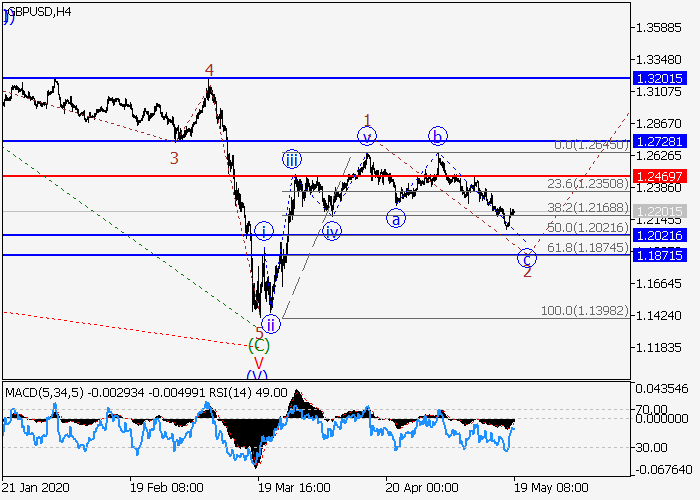Select the circled wave ii marker
Image resolution: width=700 pixels, height=500 pixels.
tap(270, 322)
